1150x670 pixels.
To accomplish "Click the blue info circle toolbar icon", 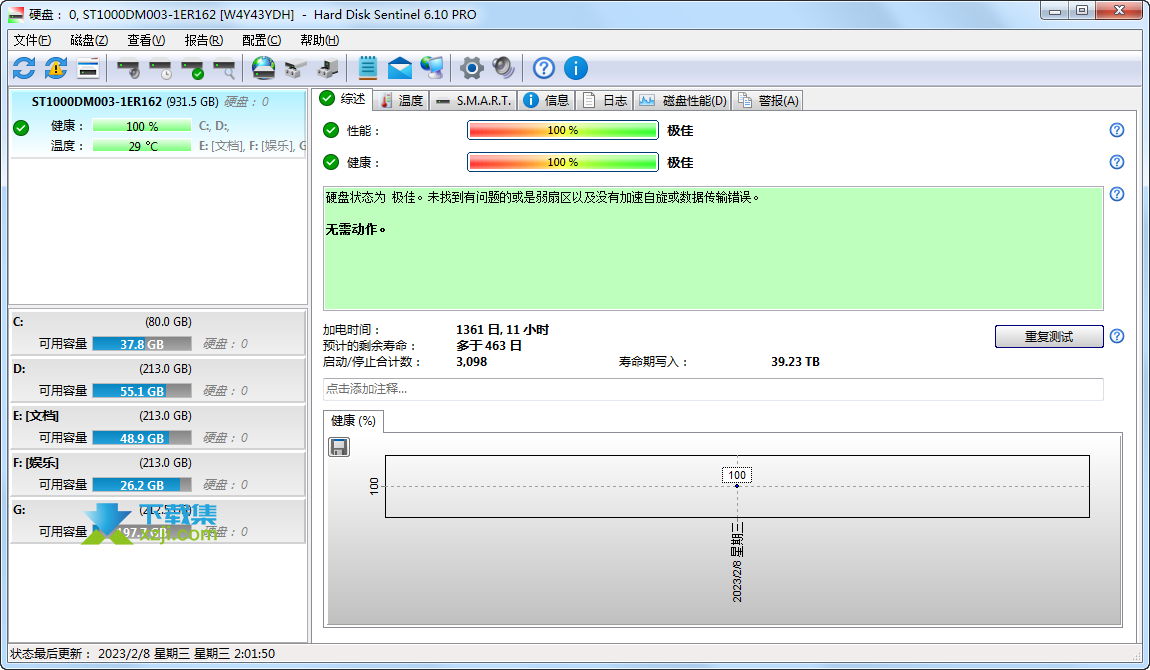I will coord(576,68).
